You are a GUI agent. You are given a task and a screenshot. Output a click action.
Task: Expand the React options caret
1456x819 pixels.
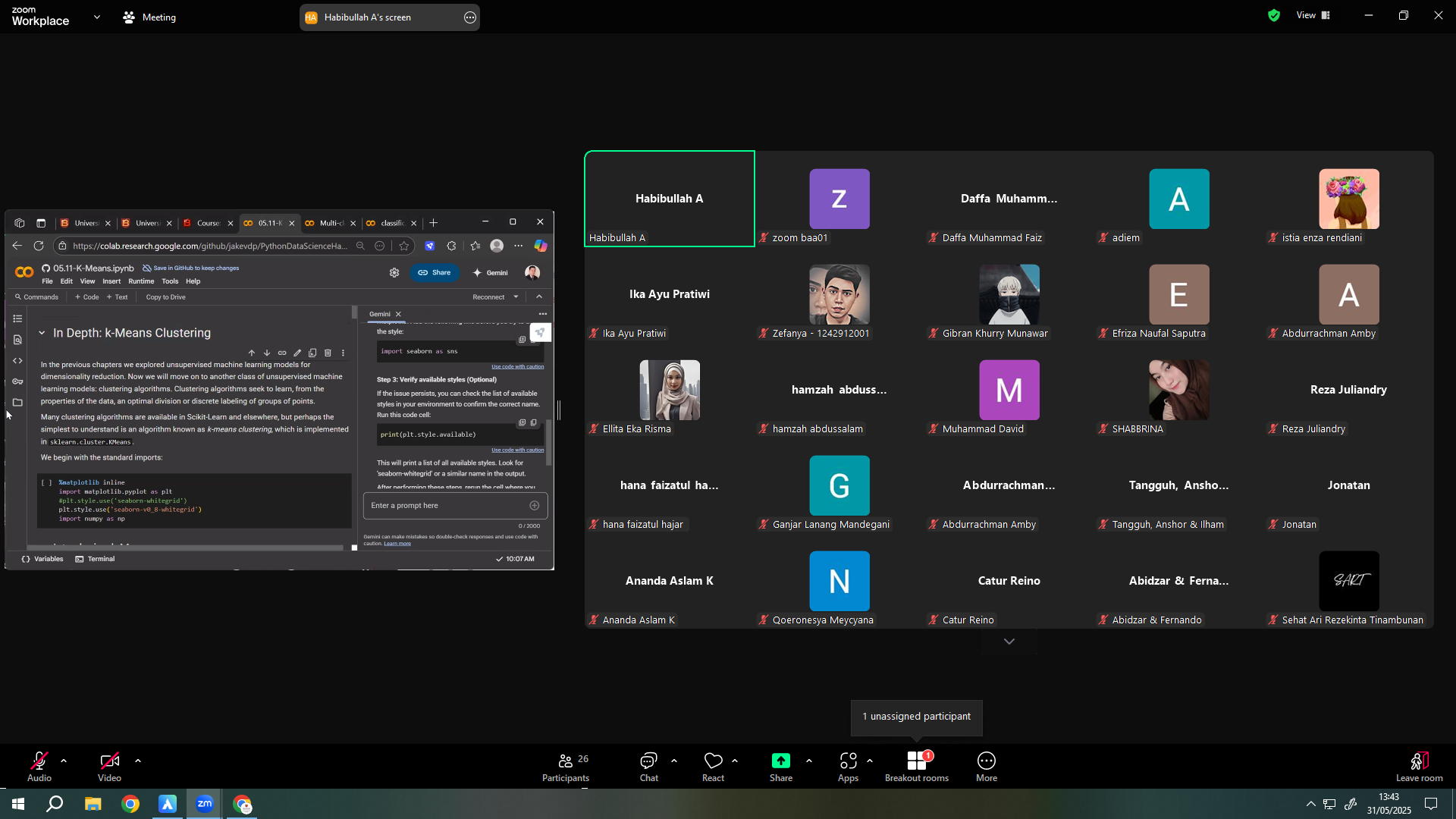(x=735, y=761)
